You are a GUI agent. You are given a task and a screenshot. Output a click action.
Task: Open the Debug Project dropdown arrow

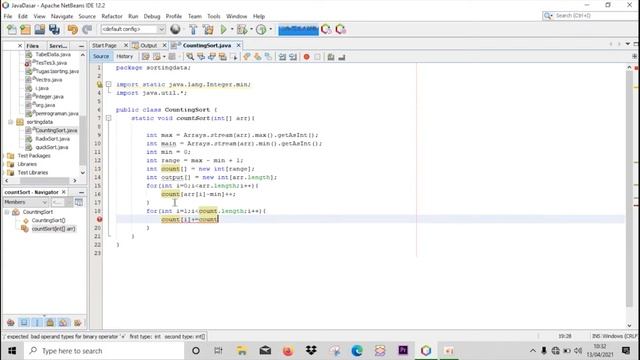click(x=251, y=29)
